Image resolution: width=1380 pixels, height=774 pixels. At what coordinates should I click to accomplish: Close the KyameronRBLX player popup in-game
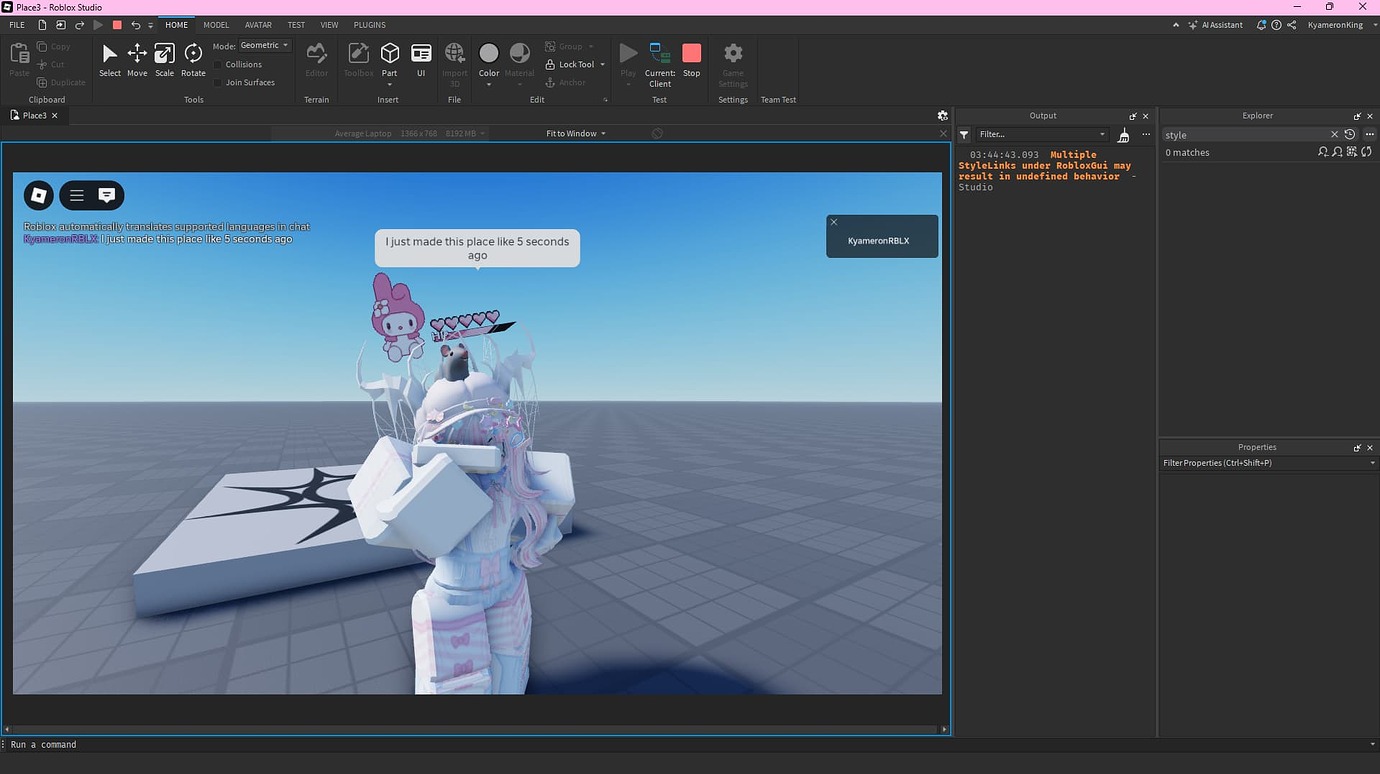[833, 222]
